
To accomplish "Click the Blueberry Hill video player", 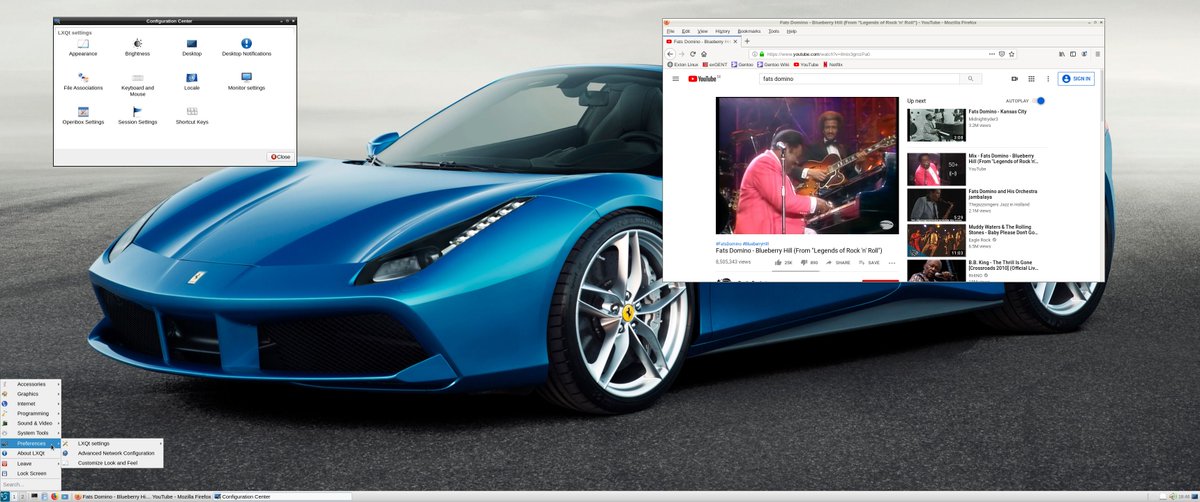I will [x=807, y=165].
